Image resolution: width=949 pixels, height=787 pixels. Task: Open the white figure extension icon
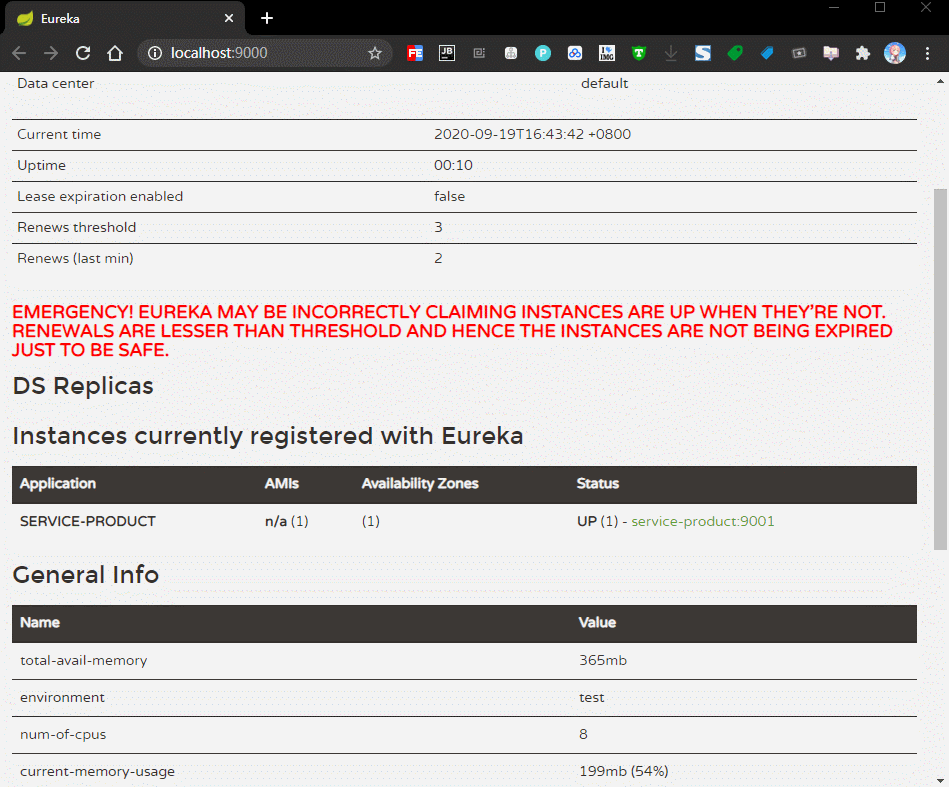511,53
